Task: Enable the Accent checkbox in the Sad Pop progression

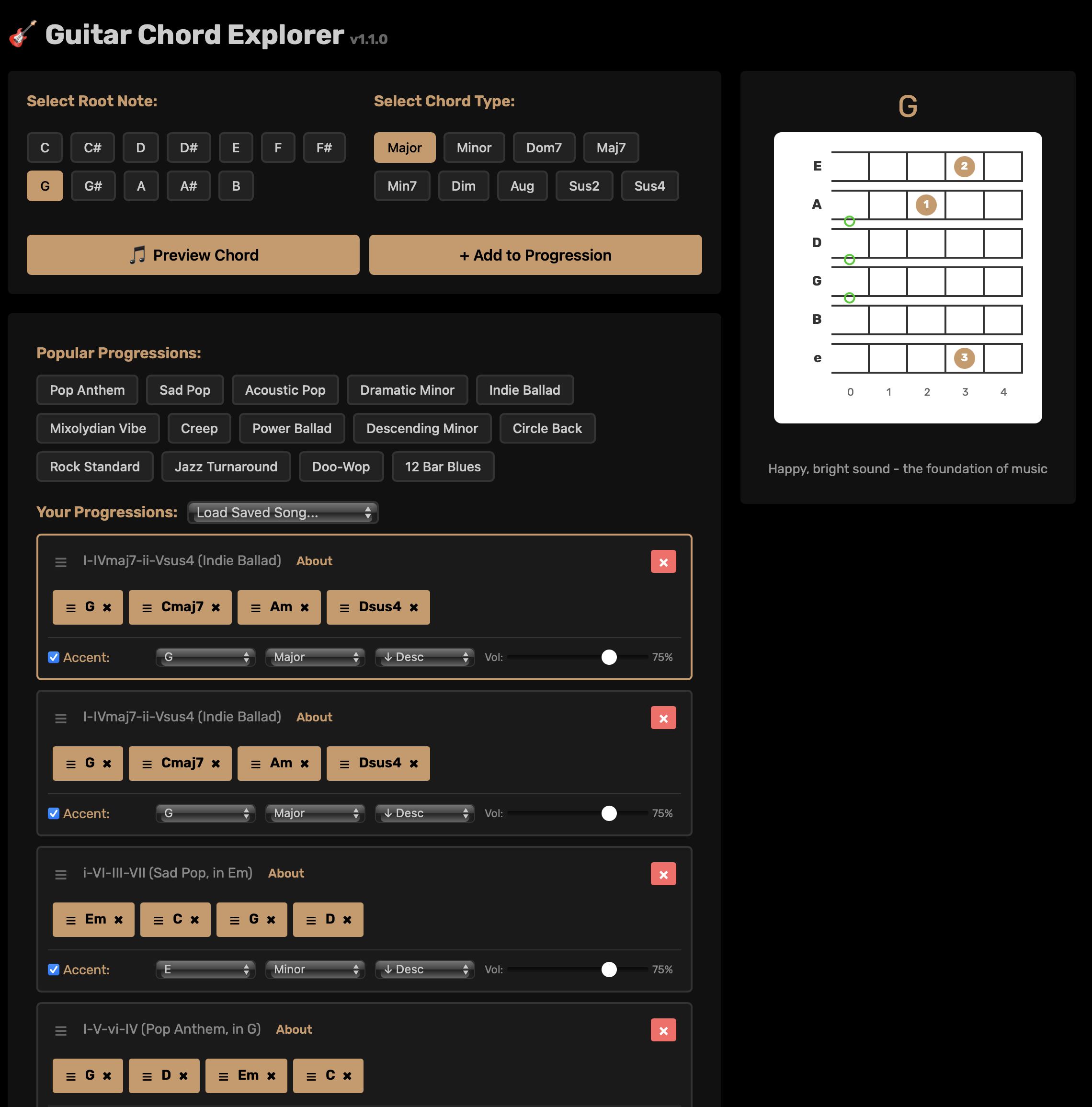Action: click(x=53, y=969)
